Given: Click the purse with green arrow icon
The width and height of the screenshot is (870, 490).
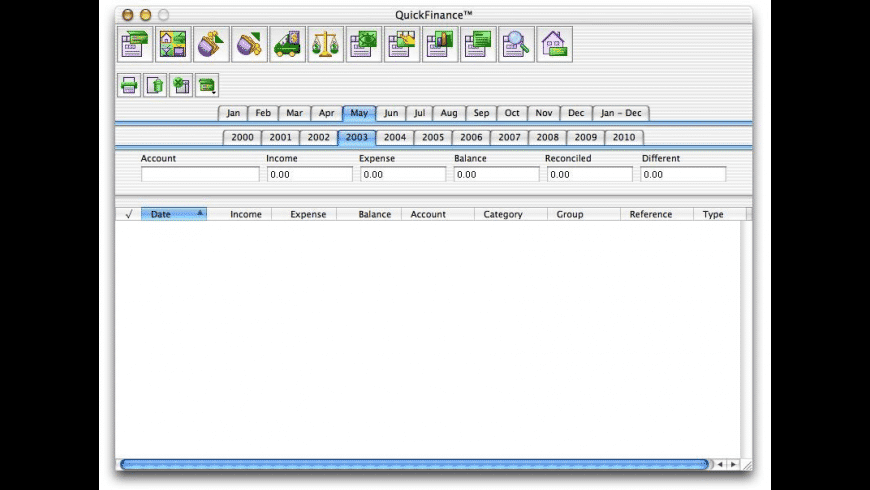Looking at the screenshot, I should [x=211, y=45].
